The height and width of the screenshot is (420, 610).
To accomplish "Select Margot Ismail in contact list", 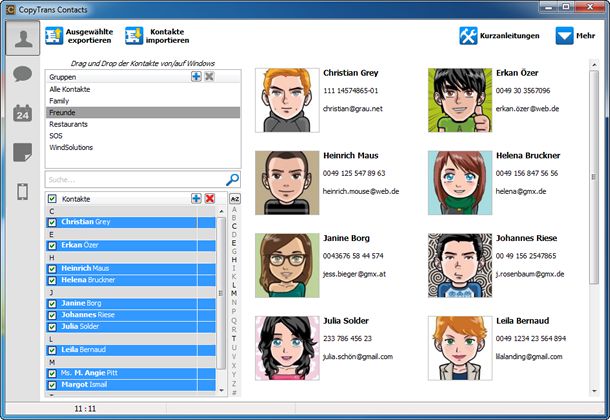I will click(131, 385).
